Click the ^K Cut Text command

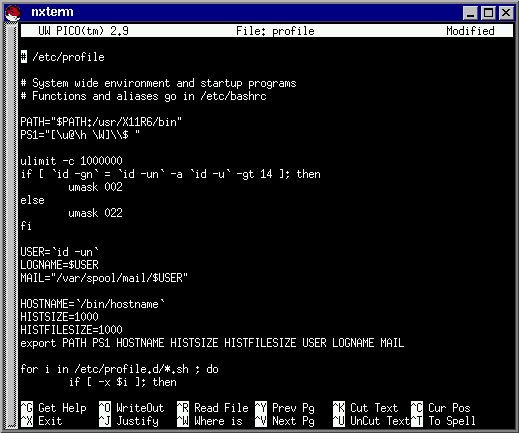366,408
